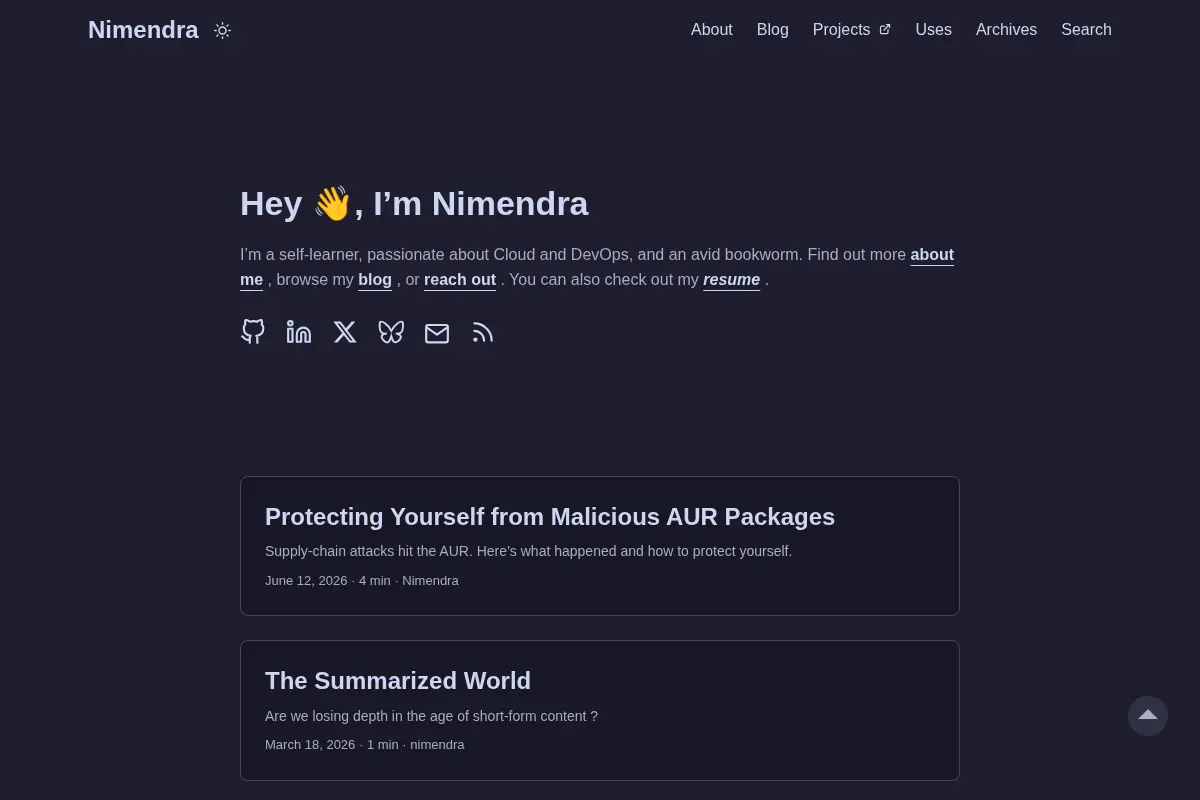Open the Blog menu item
The image size is (1200, 800).
point(773,30)
